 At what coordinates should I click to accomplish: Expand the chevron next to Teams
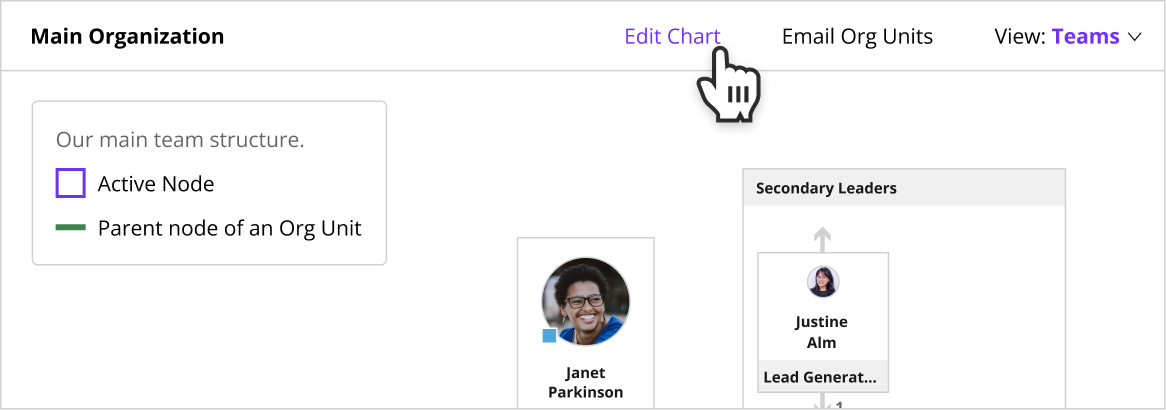(x=1134, y=37)
